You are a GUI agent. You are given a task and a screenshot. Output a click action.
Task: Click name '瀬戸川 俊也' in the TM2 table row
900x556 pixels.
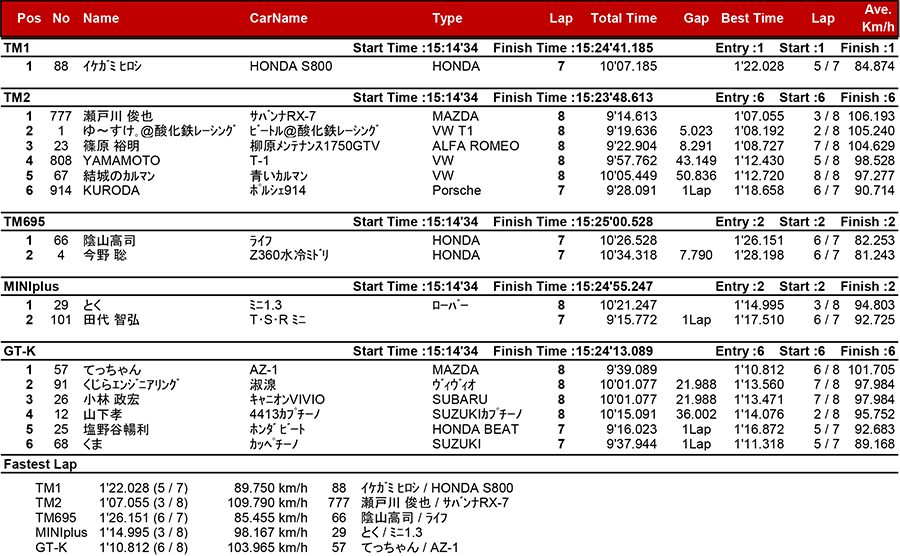118,116
